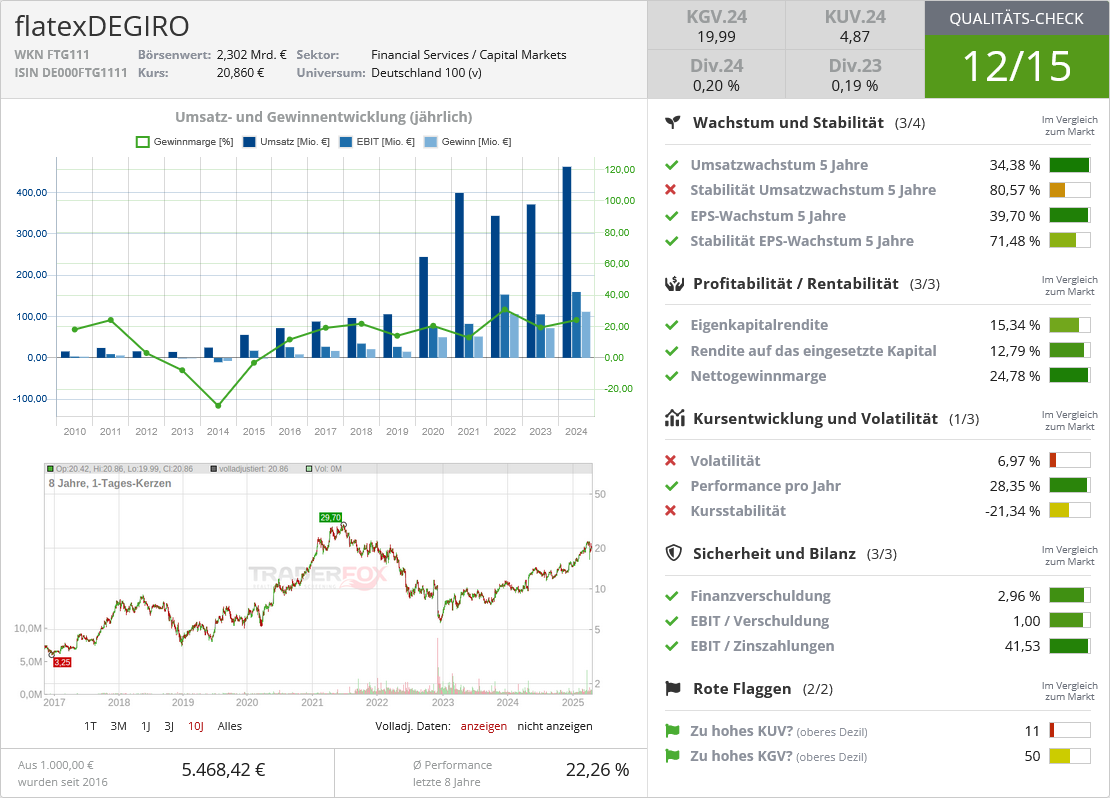Click the red 3,25 low marker on chart

[x=62, y=662]
